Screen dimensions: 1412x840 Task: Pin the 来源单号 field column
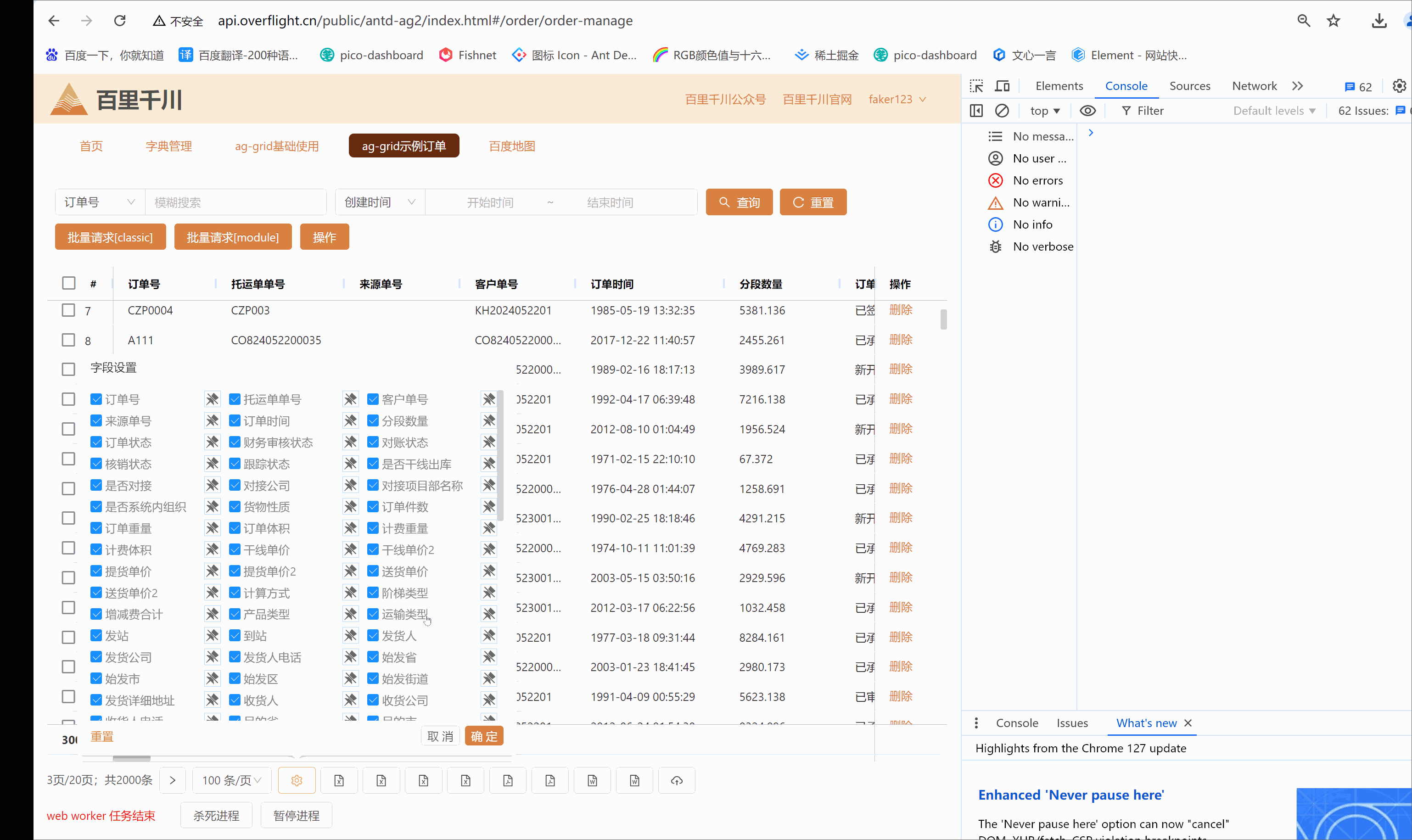212,420
